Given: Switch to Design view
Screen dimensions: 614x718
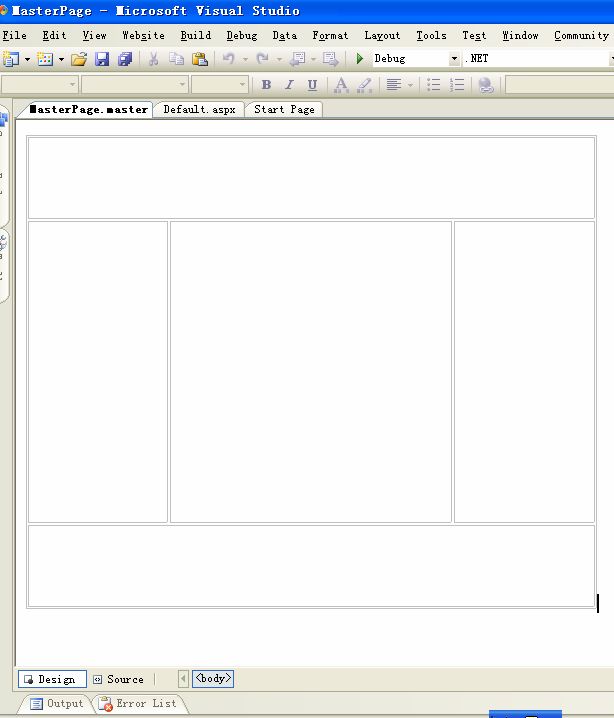Looking at the screenshot, I should tap(52, 679).
